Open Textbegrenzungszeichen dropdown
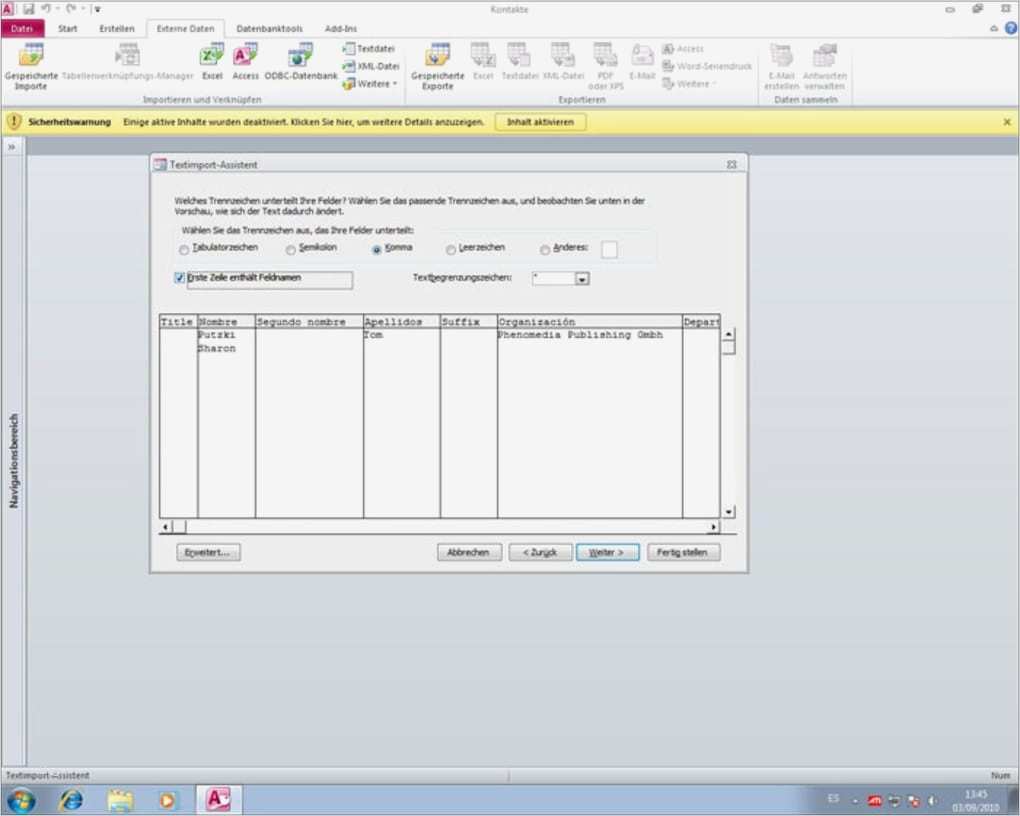The image size is (1020, 816). (582, 279)
